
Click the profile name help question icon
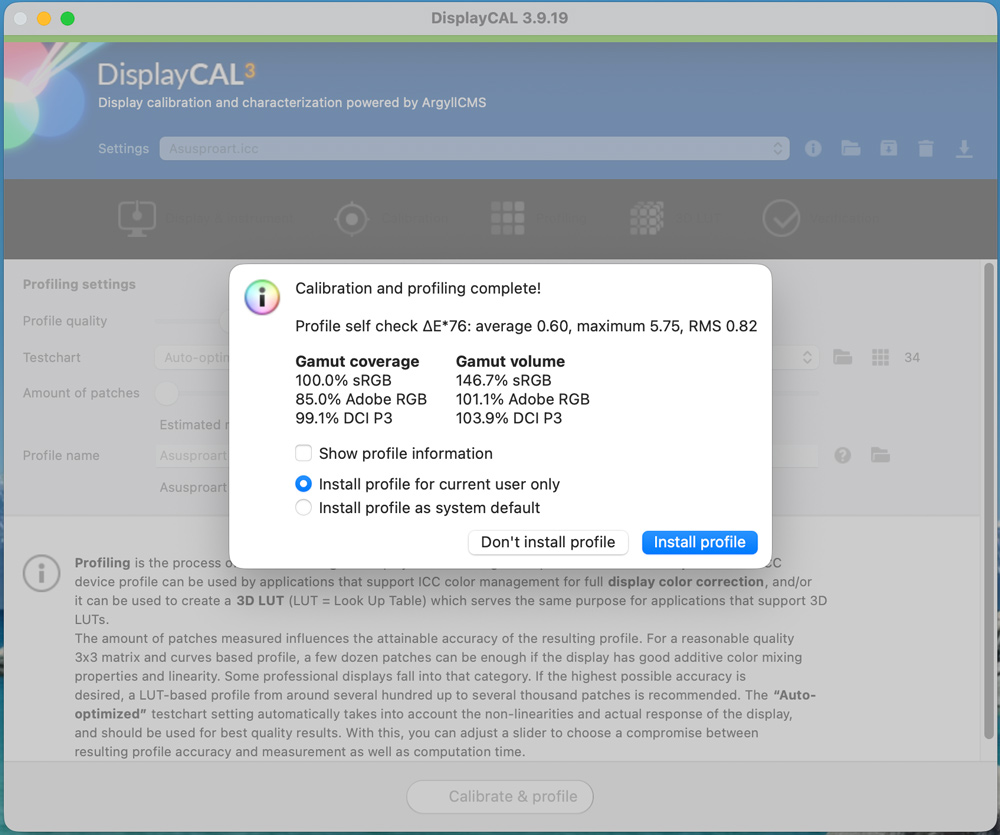coord(842,455)
